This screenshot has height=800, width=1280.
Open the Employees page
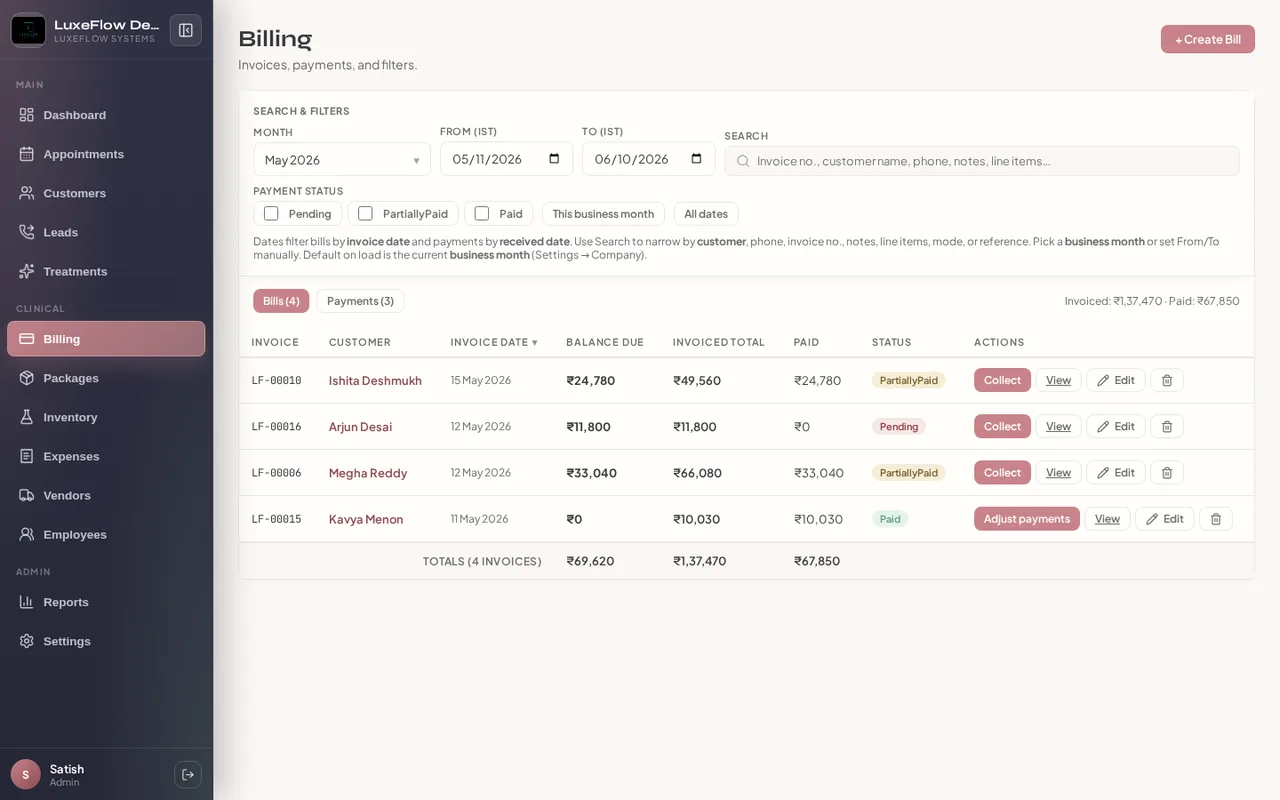[x=106, y=534]
